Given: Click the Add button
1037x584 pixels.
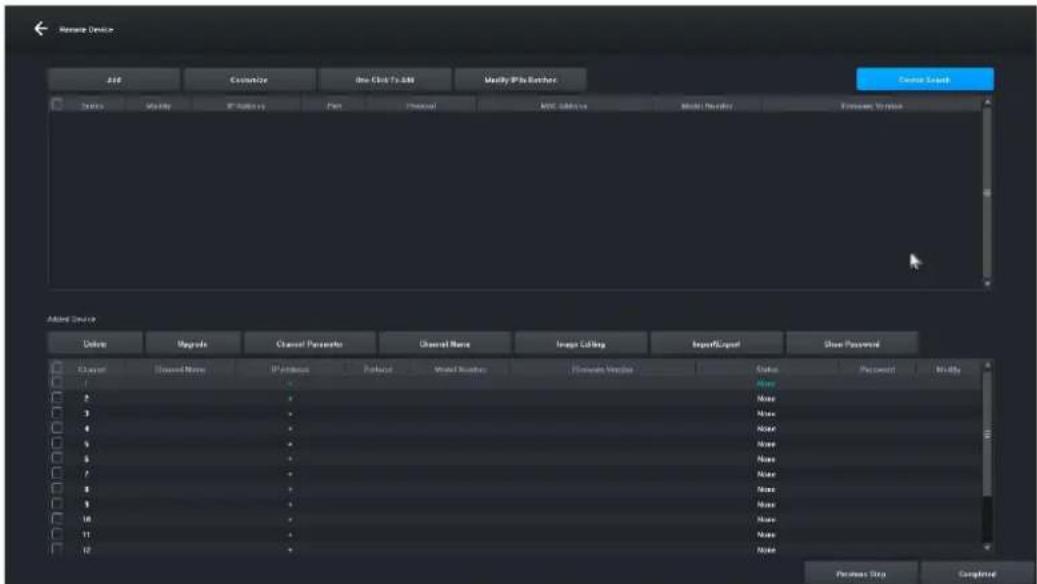Looking at the screenshot, I should point(114,80).
